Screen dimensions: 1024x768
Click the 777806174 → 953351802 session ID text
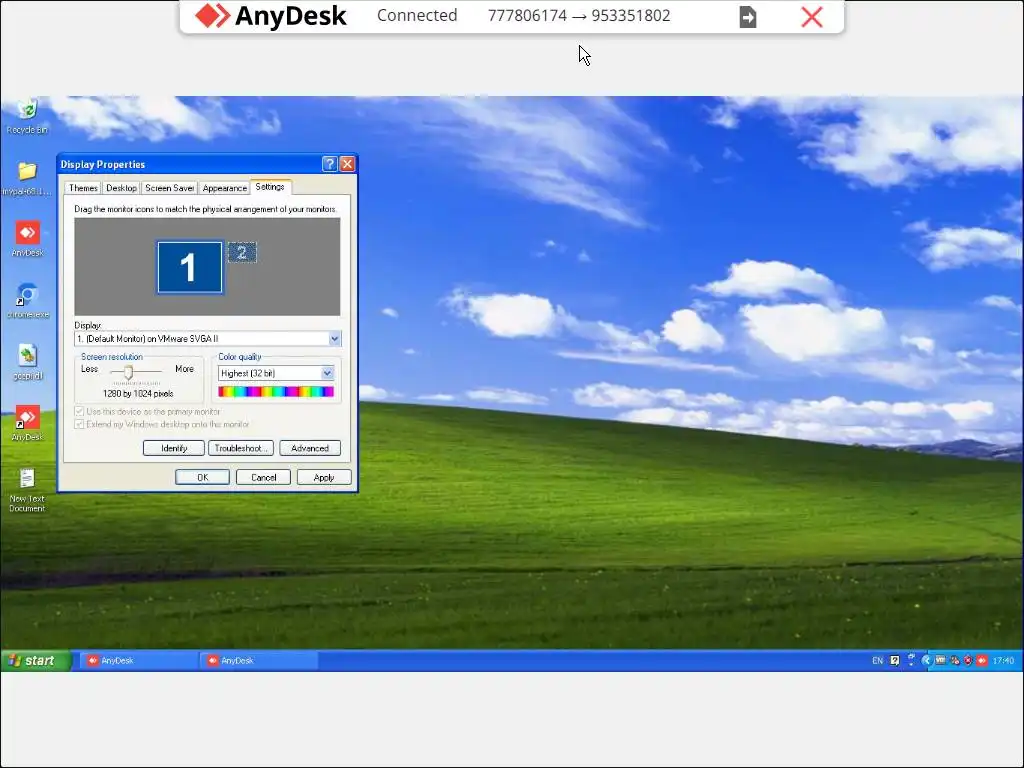click(579, 16)
